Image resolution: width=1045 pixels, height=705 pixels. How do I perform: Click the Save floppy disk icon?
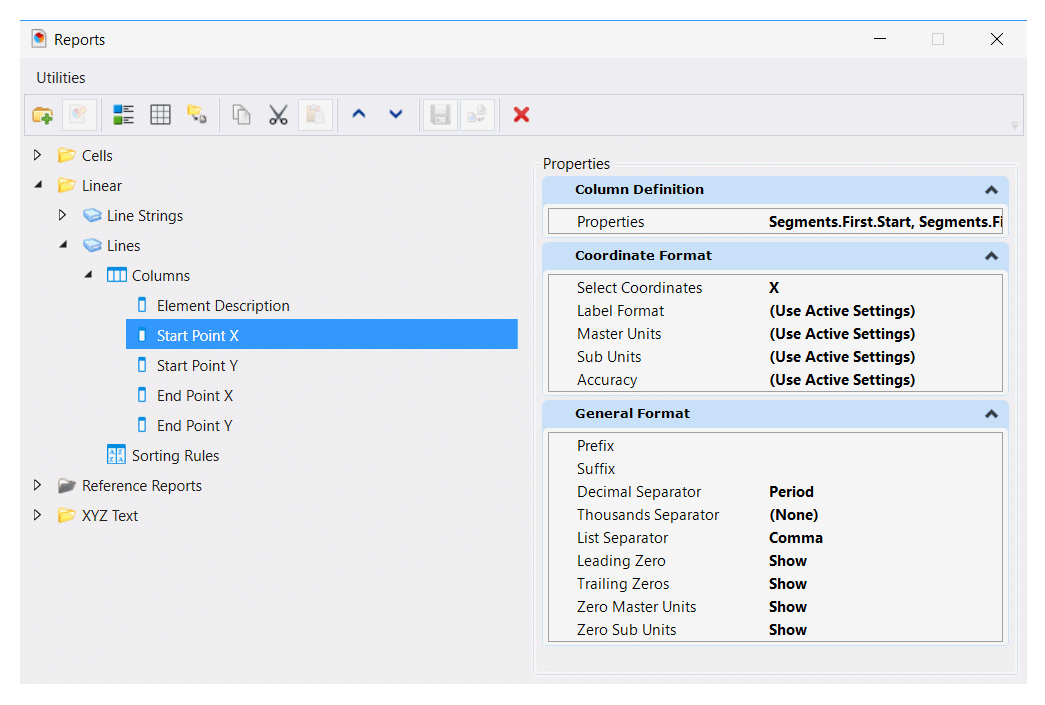click(440, 115)
